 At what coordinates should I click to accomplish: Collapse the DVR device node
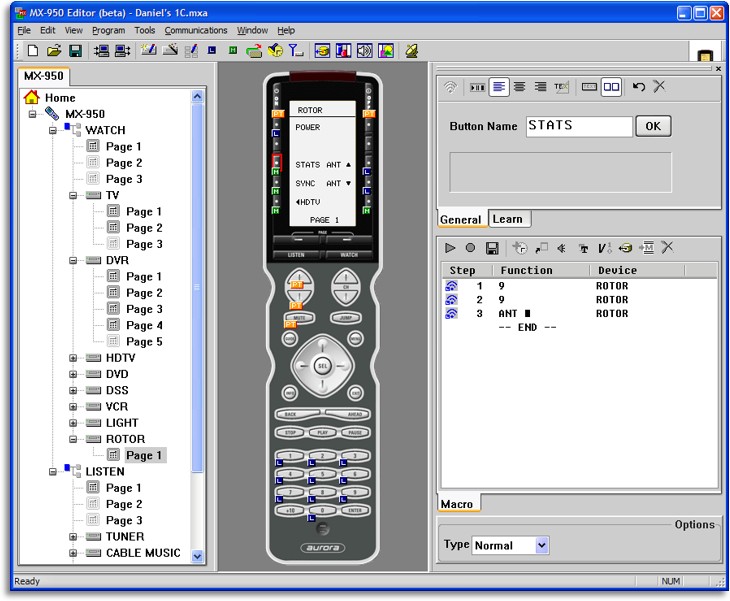[73, 261]
